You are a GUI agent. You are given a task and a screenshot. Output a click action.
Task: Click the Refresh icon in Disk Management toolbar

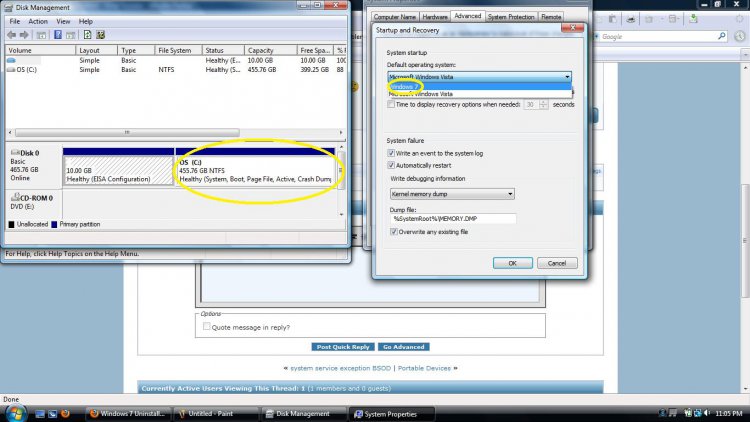[87, 35]
